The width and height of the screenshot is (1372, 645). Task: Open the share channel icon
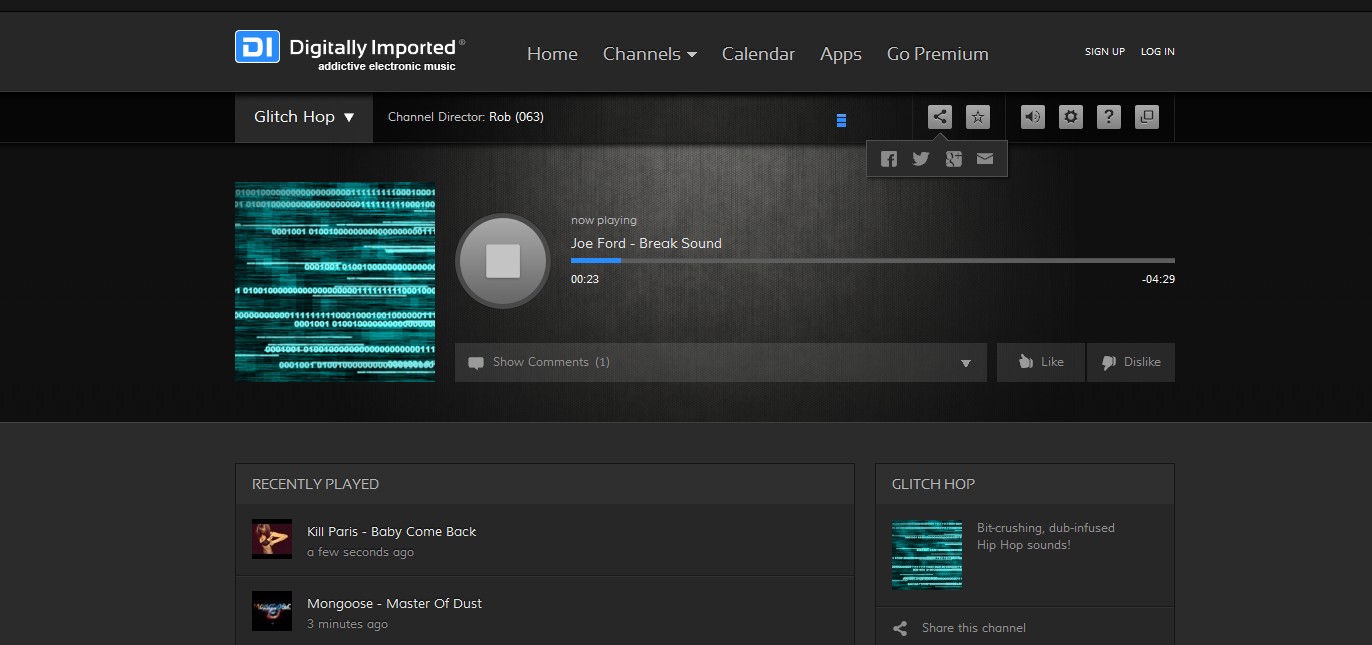pyautogui.click(x=939, y=117)
